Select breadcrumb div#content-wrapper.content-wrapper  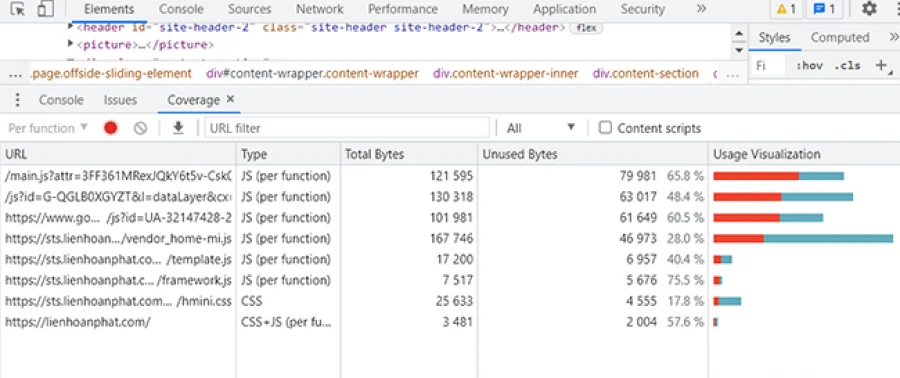click(x=312, y=73)
